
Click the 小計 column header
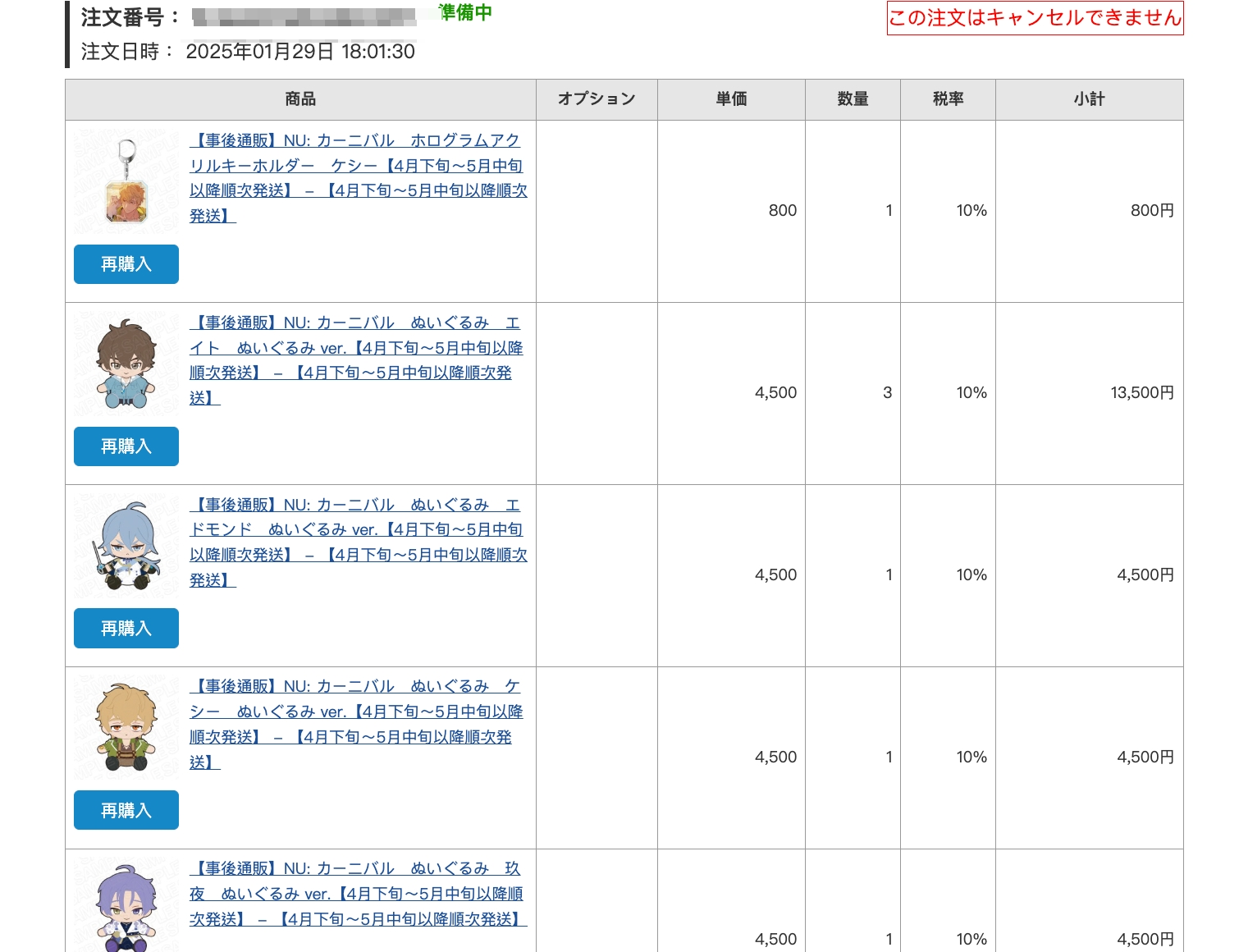(1090, 99)
